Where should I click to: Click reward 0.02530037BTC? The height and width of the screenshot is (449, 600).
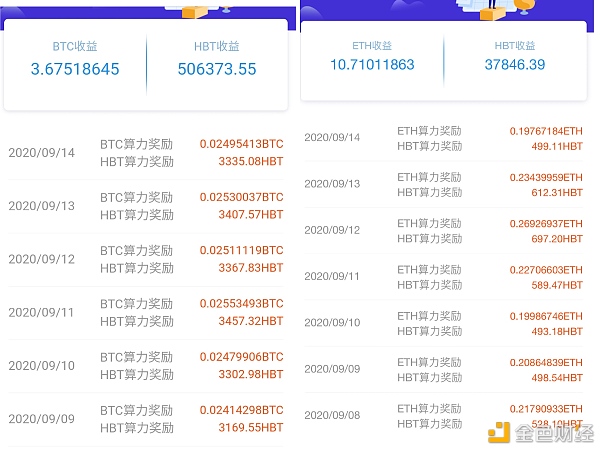coord(241,197)
